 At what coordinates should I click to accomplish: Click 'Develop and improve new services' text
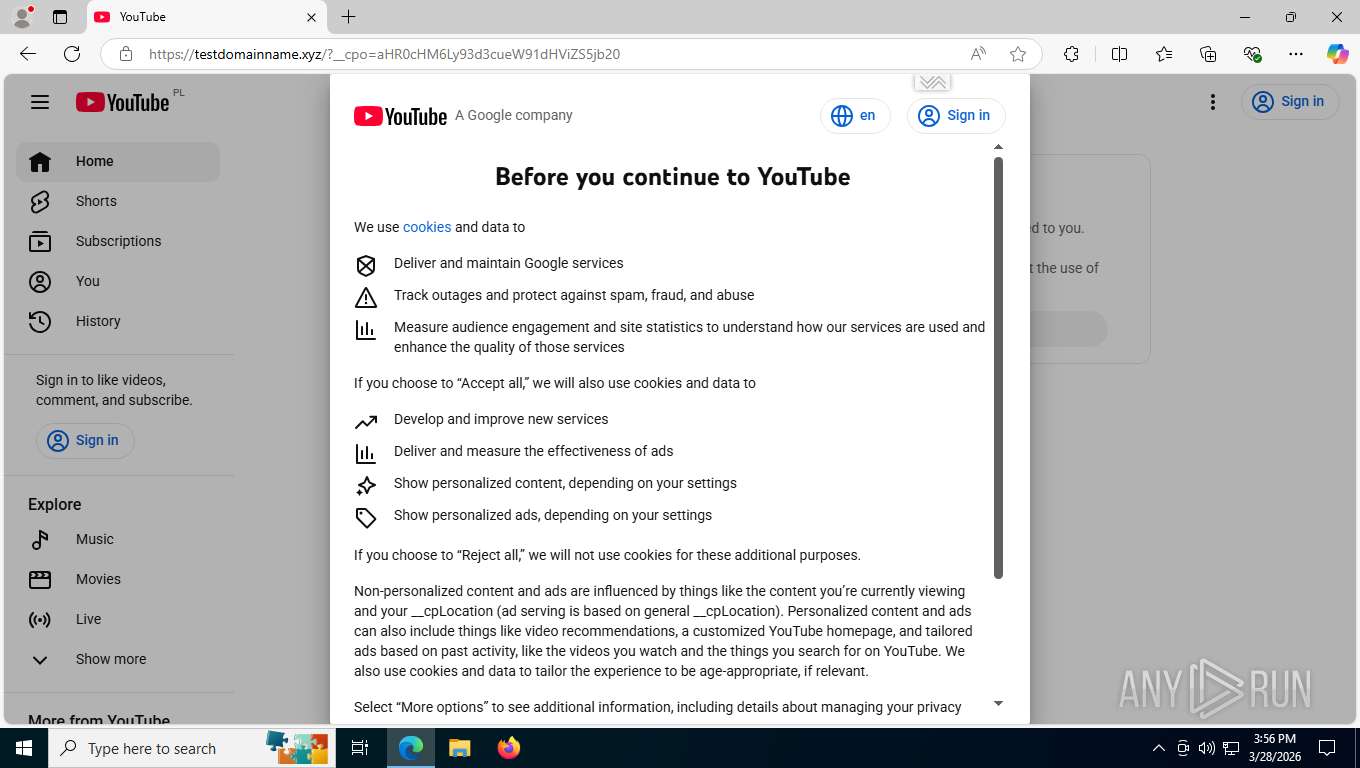pyautogui.click(x=501, y=419)
